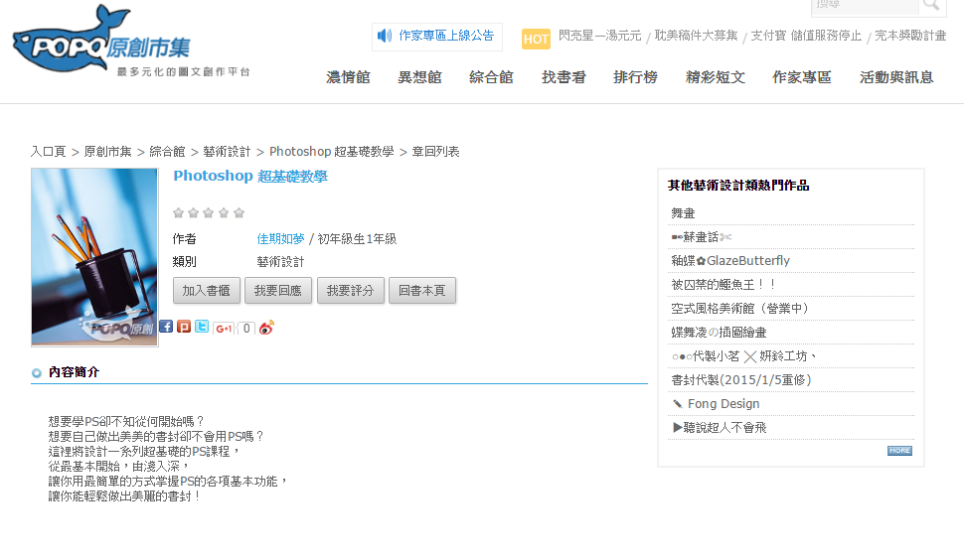Image resolution: width=964 pixels, height=540 pixels.
Task: Go to the 排行榜 menu item
Action: (635, 77)
